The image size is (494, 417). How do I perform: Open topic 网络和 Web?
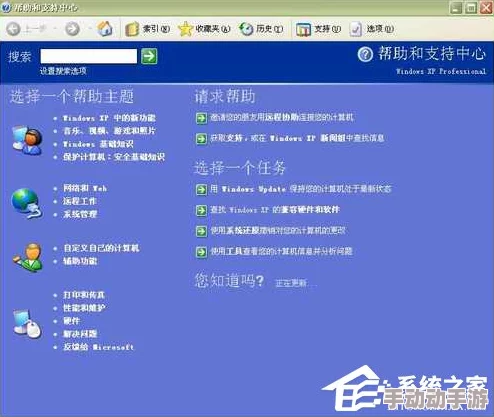click(x=85, y=188)
